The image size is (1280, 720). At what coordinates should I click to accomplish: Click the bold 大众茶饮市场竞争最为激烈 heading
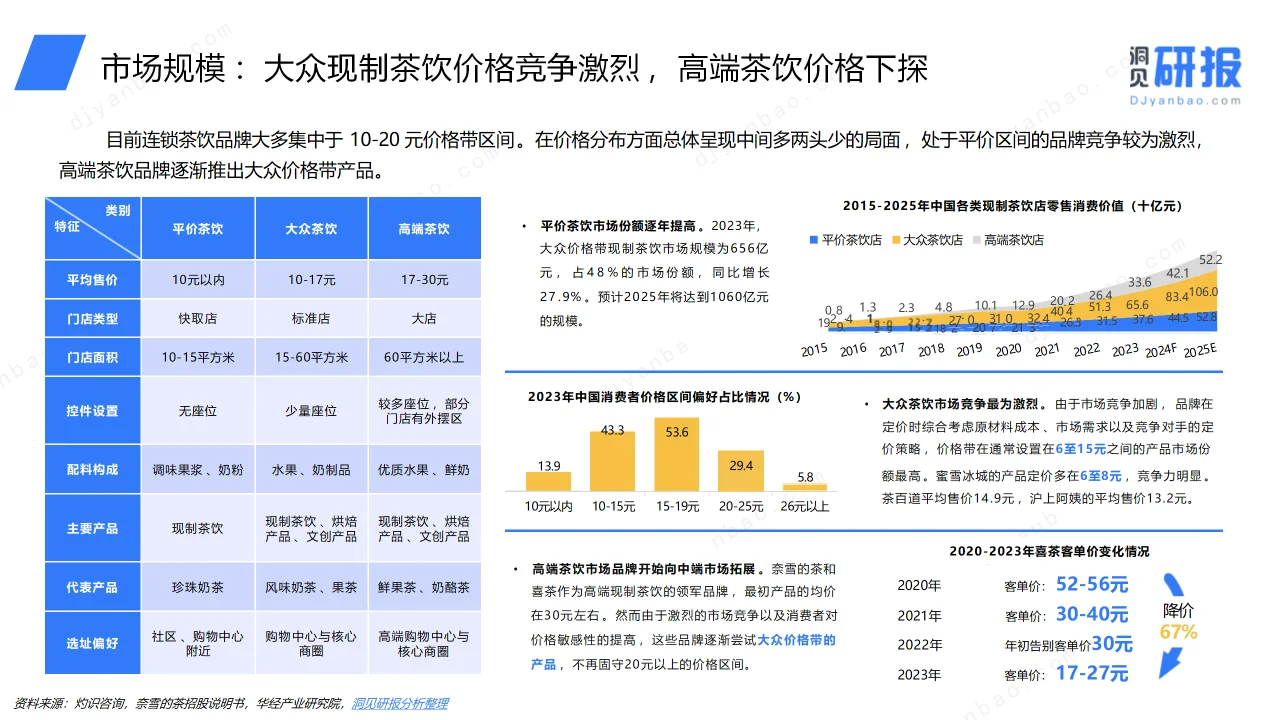coord(963,405)
